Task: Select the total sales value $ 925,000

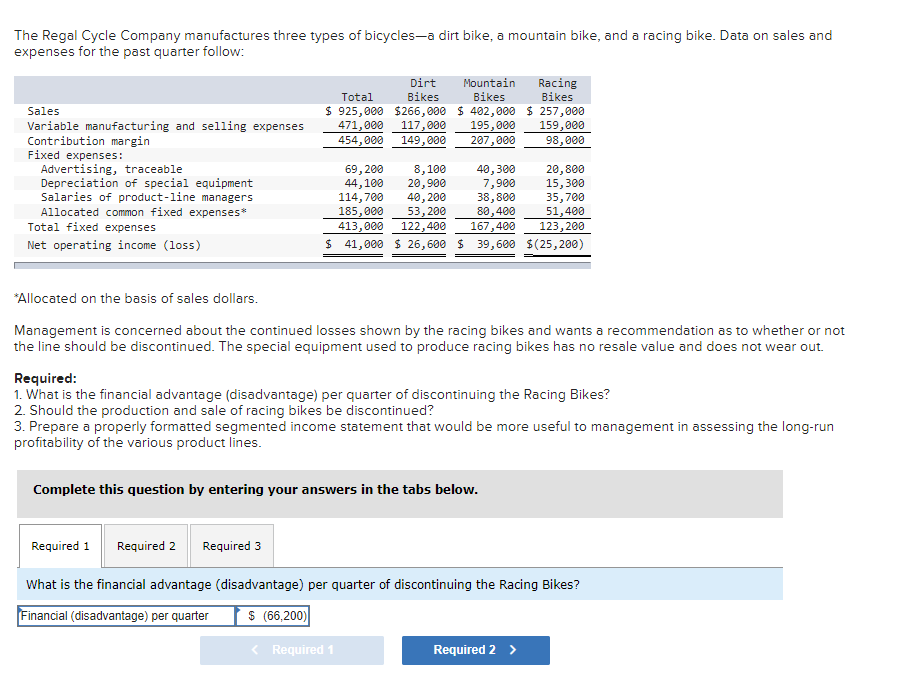Action: pyautogui.click(x=354, y=111)
